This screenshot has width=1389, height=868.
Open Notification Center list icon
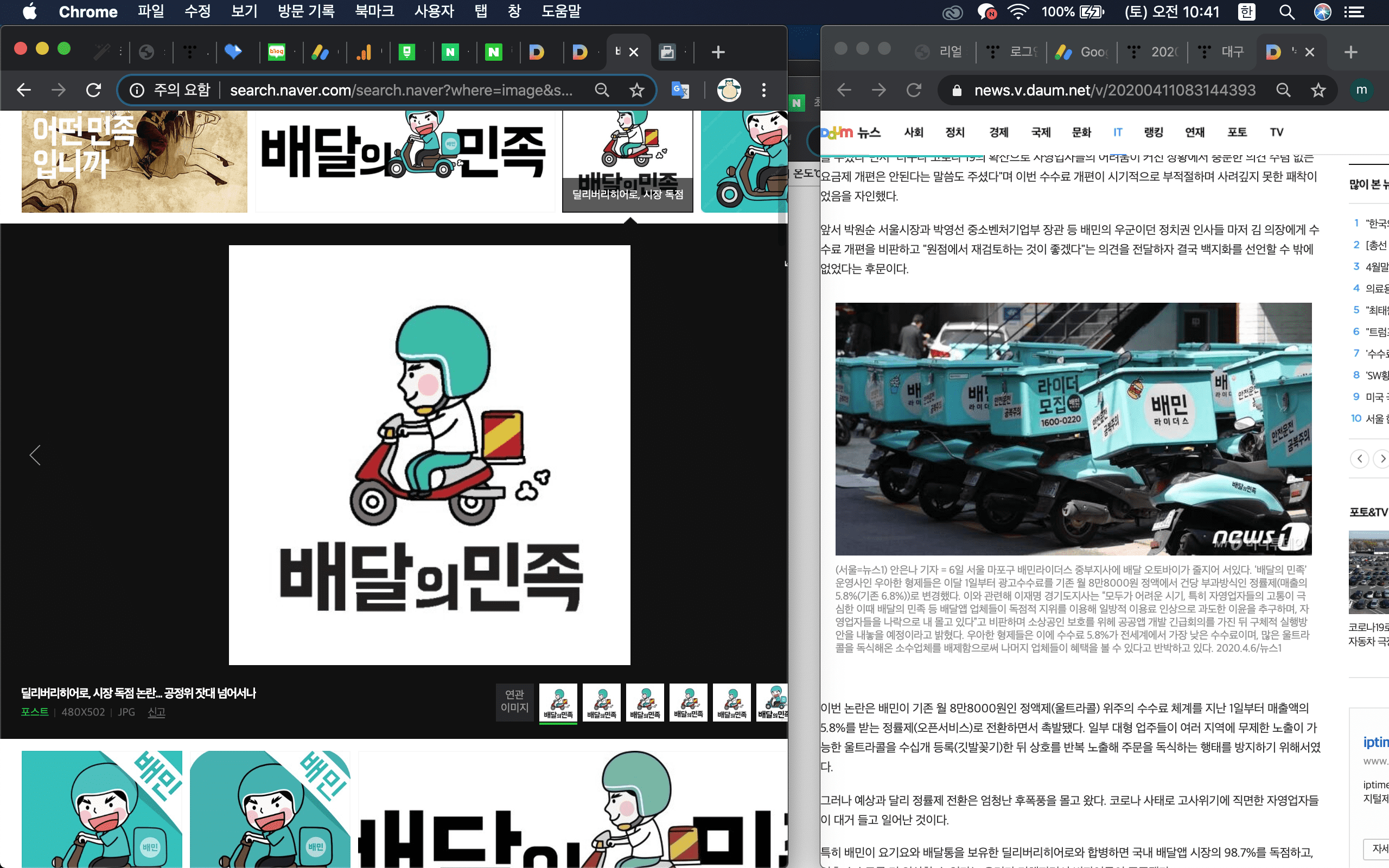1355,12
